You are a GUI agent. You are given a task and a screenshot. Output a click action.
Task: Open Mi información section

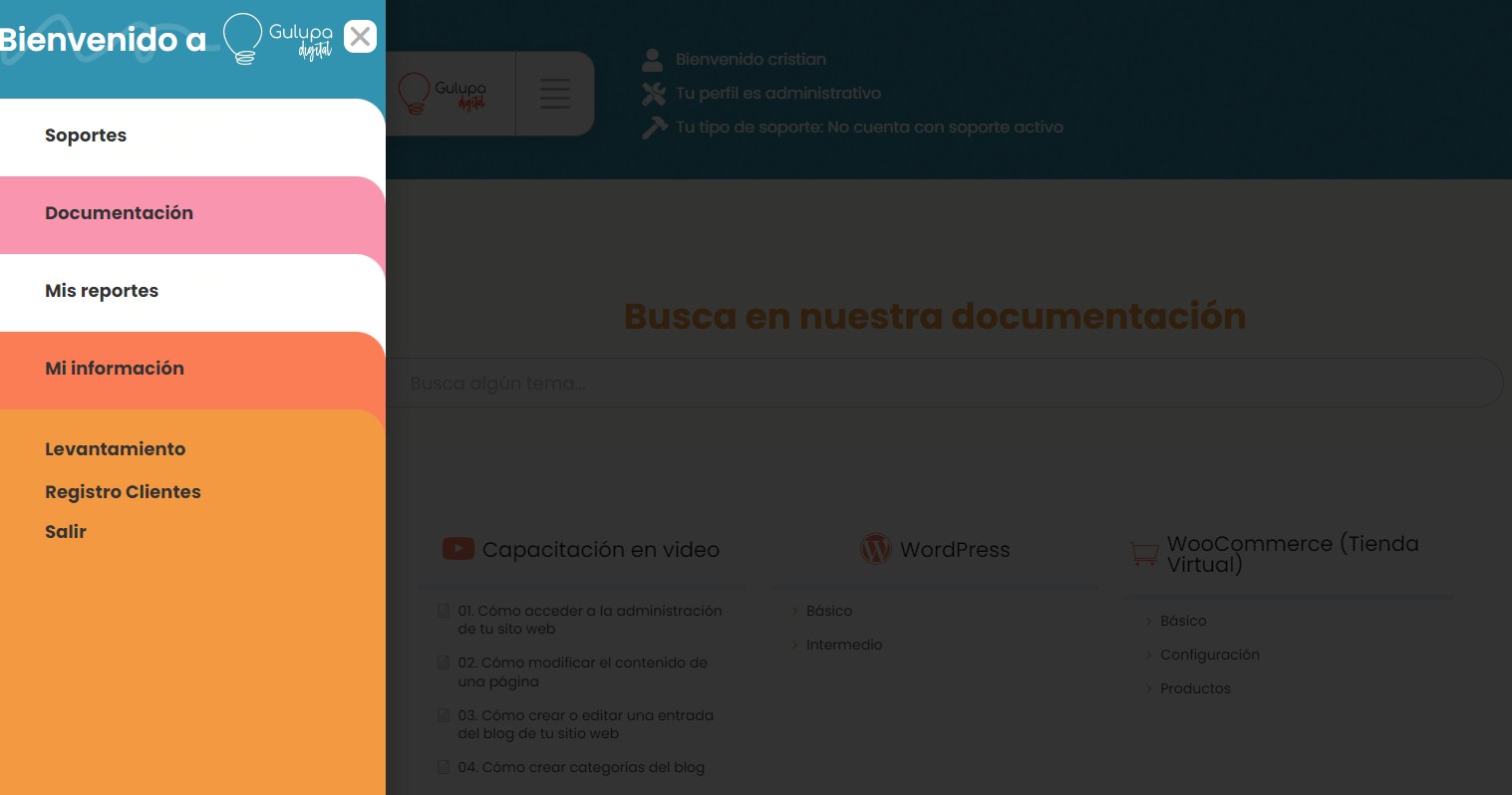115,369
